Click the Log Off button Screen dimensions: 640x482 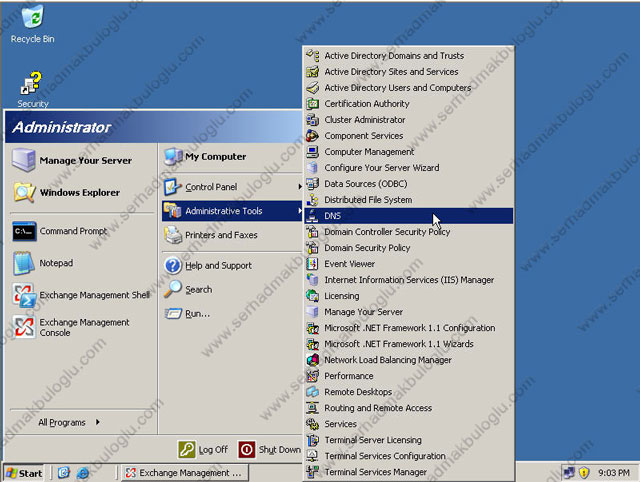tap(203, 450)
